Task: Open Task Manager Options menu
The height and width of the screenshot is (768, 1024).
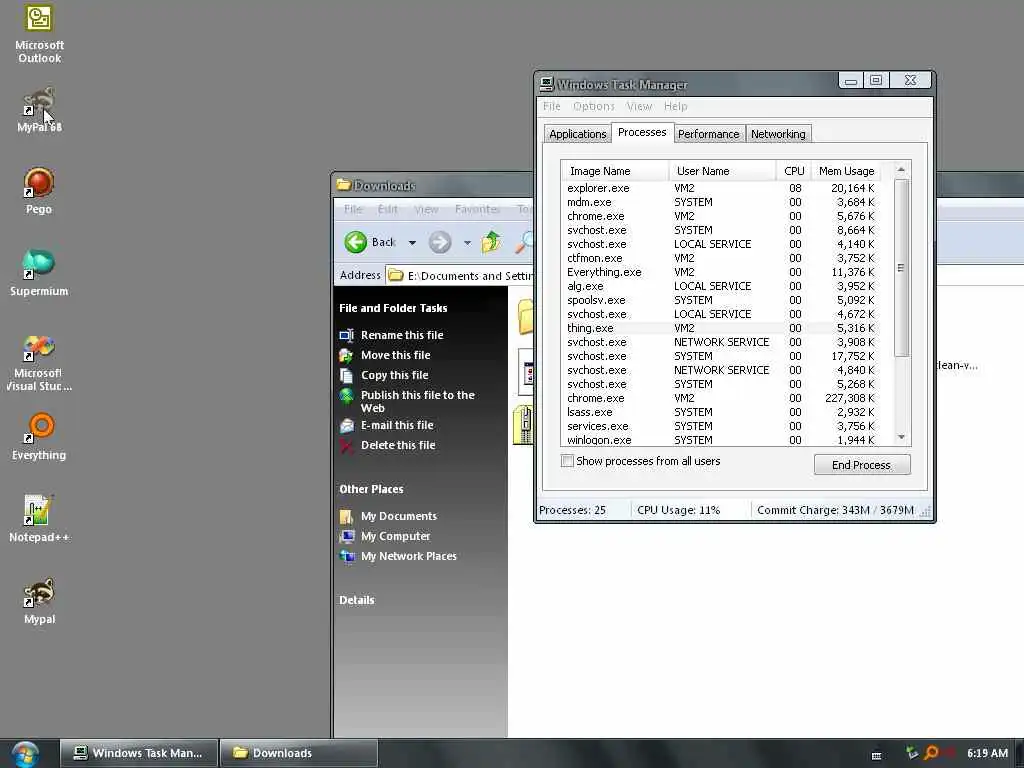Action: click(594, 106)
